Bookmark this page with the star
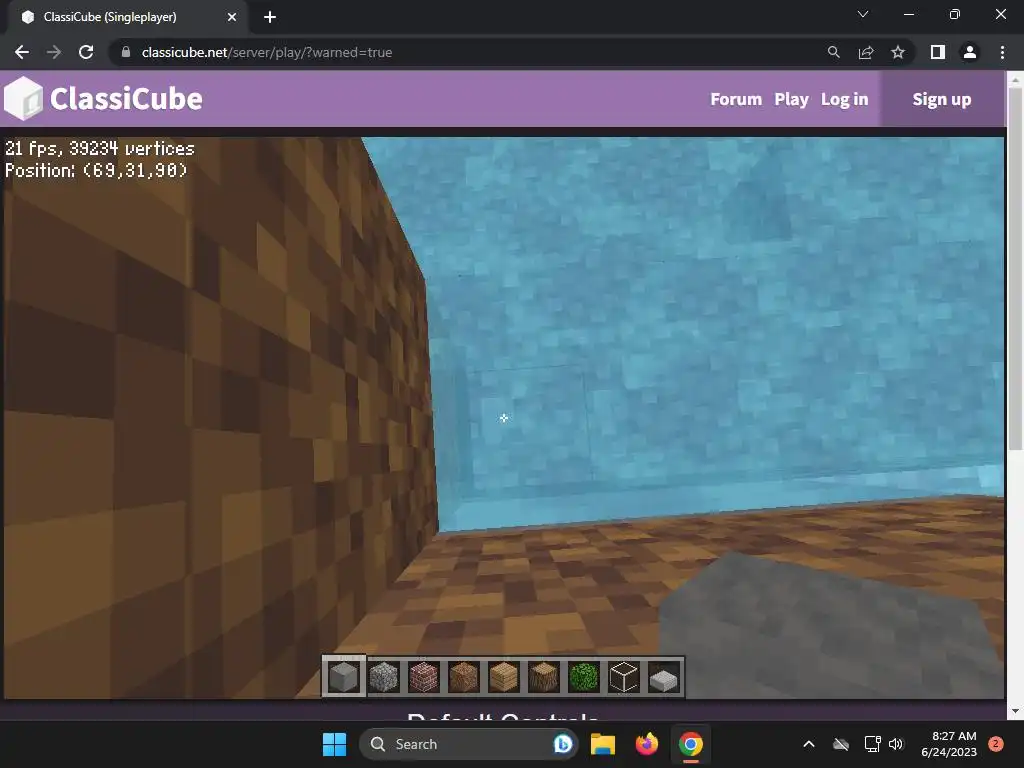This screenshot has height=768, width=1024. pos(898,52)
